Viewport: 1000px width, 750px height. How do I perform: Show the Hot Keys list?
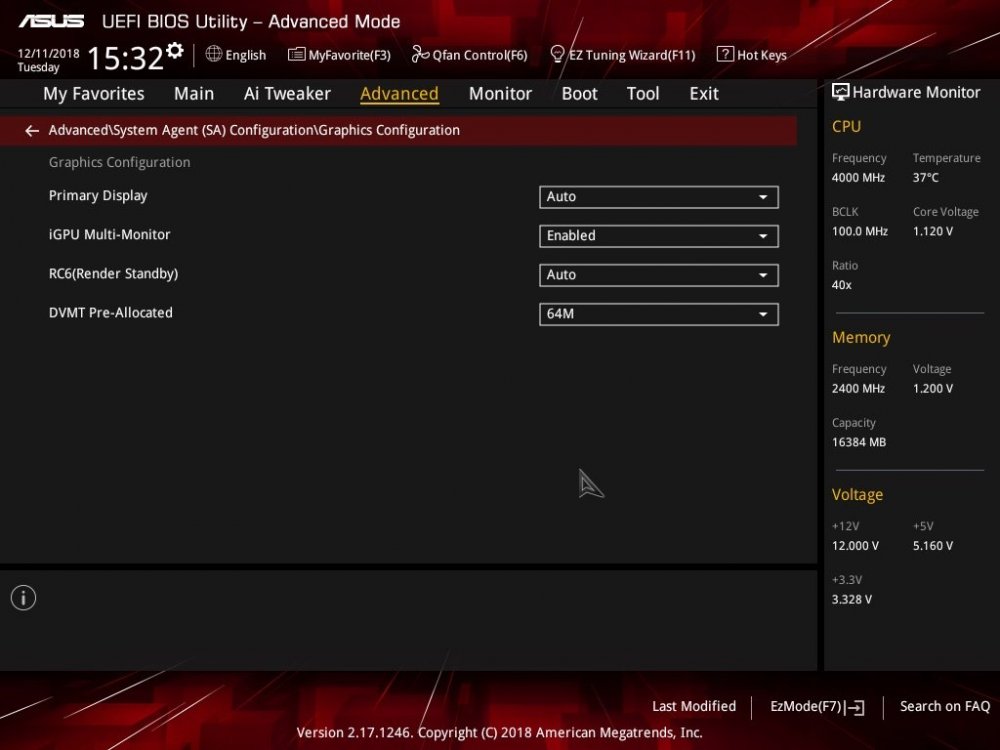coord(752,55)
